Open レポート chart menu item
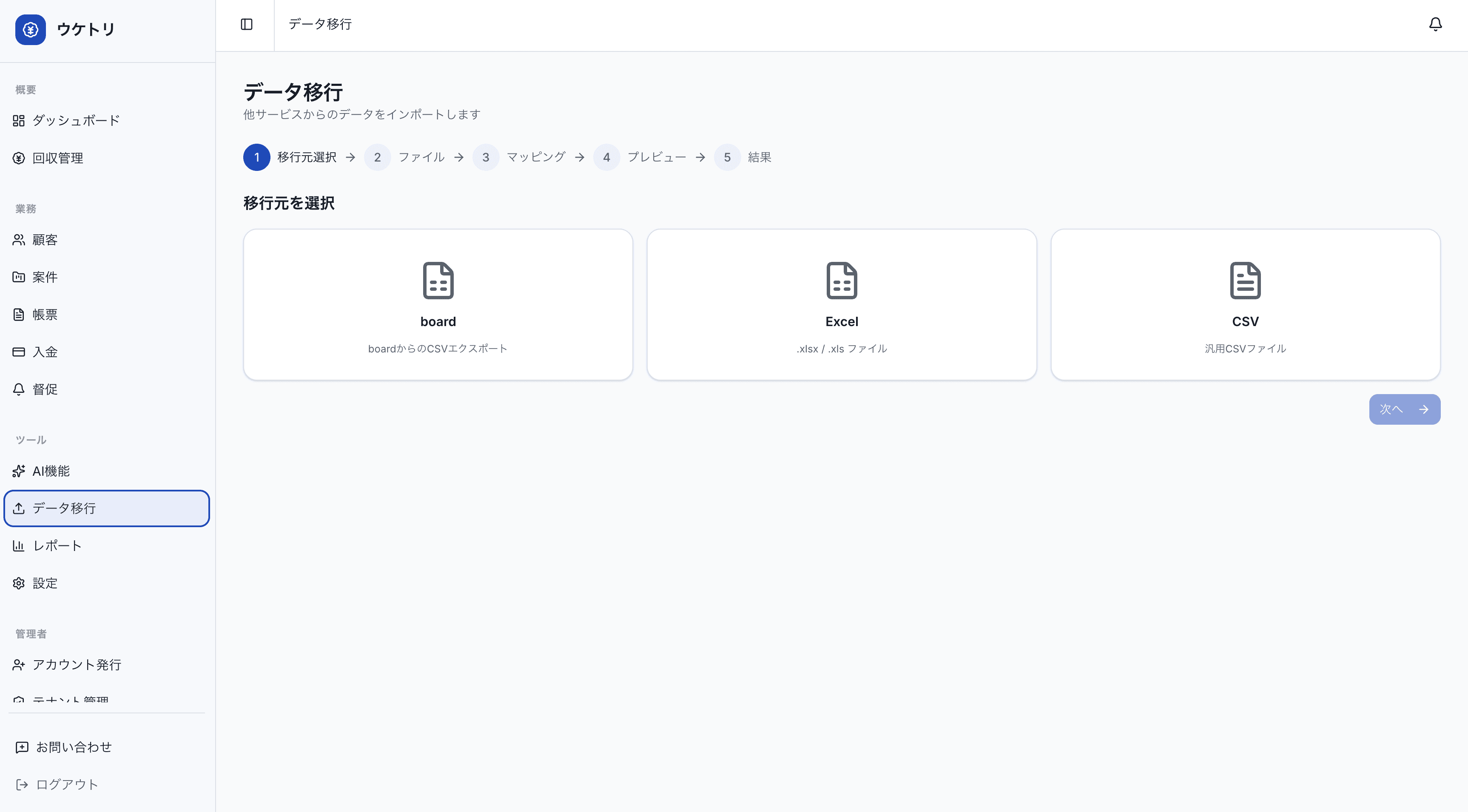Viewport: 1468px width, 812px height. [57, 546]
